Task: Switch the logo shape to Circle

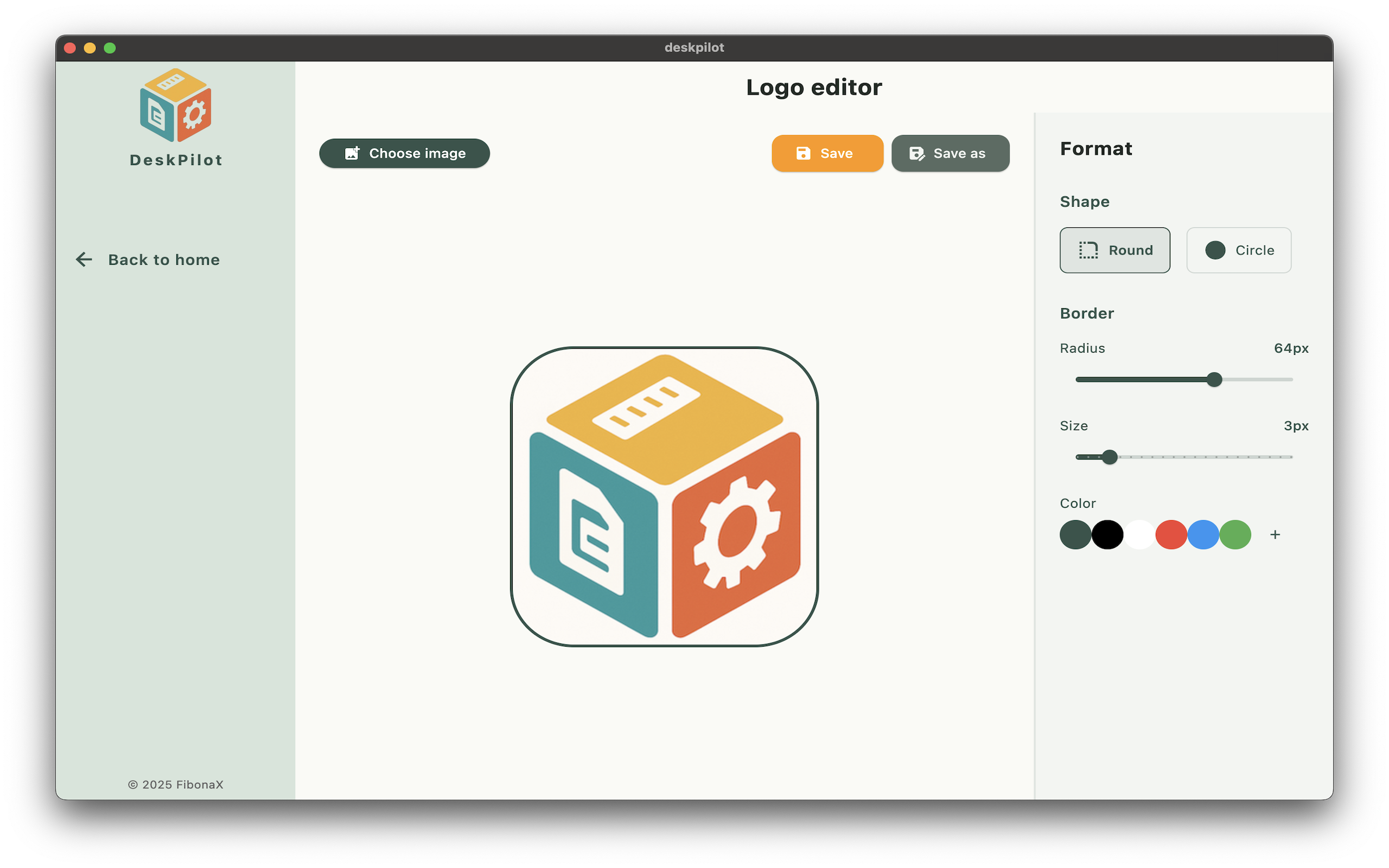Action: click(x=1239, y=250)
